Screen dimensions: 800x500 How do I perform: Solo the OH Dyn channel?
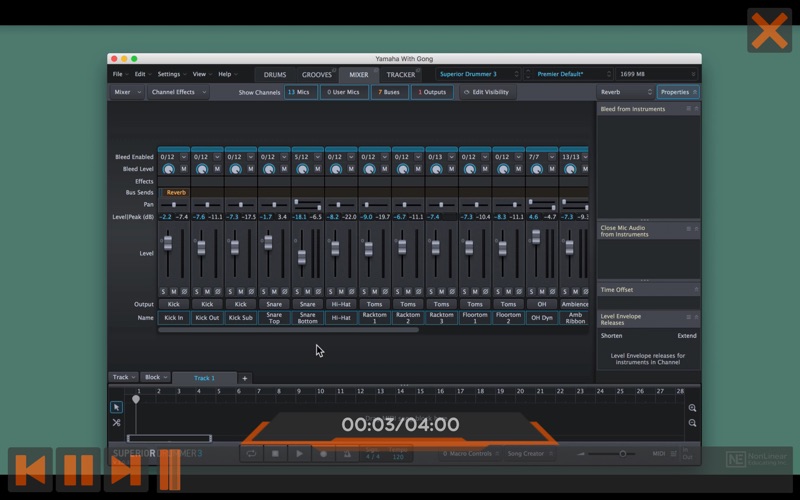(532, 292)
